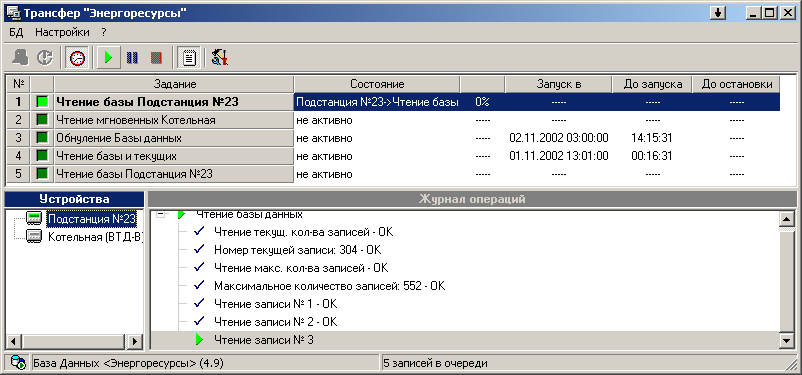Open the tools settings wrench icon

coord(219,57)
